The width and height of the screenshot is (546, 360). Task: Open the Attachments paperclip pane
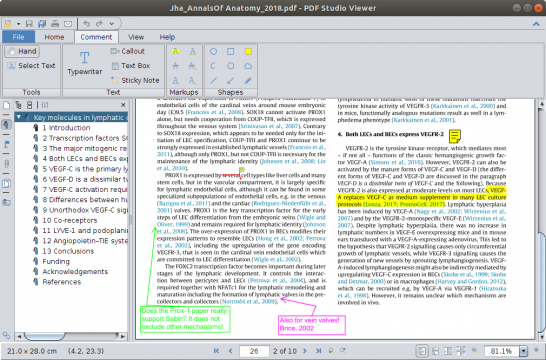tap(6, 164)
